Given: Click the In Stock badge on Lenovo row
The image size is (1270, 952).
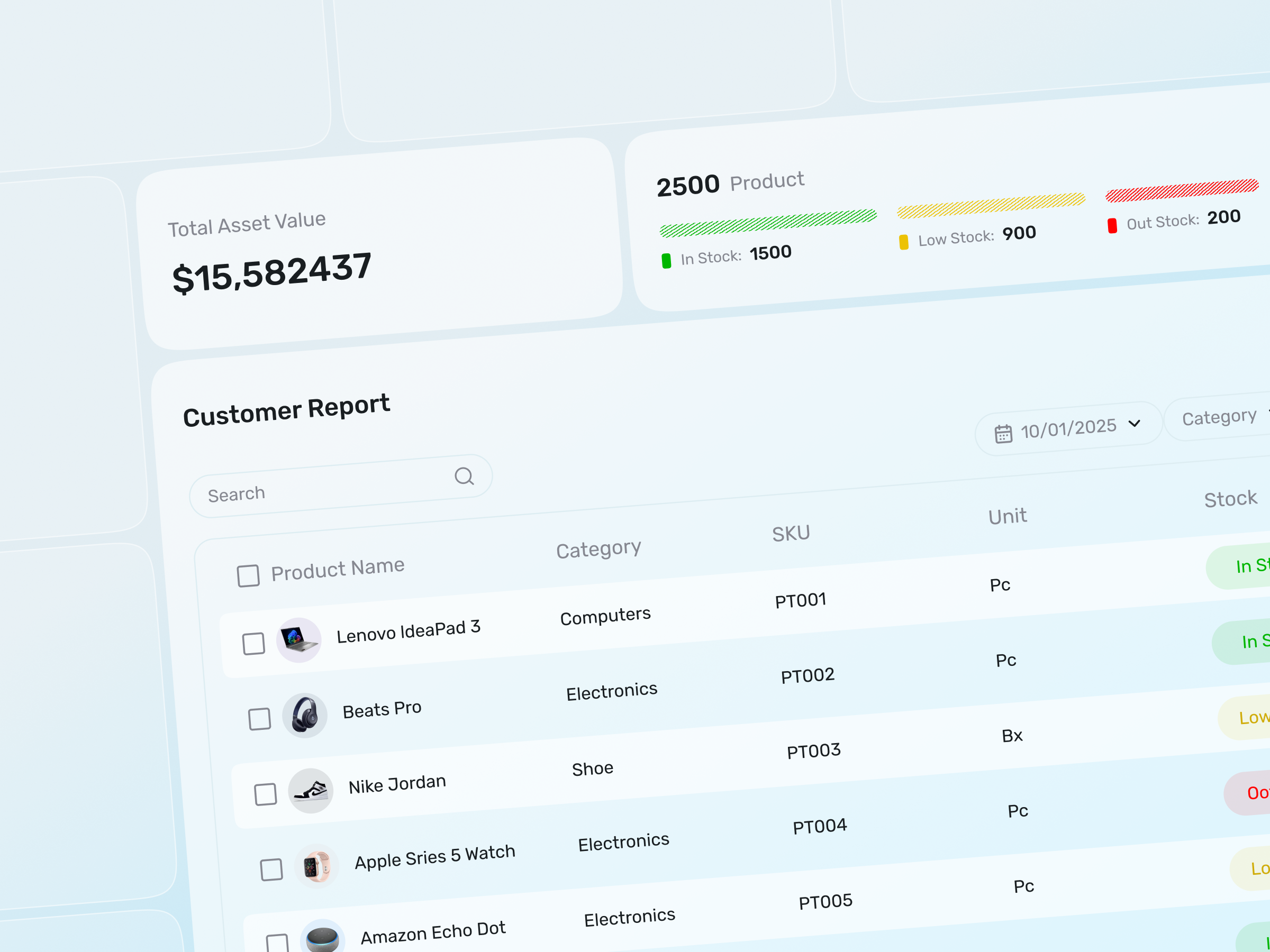Looking at the screenshot, I should tap(1252, 642).
